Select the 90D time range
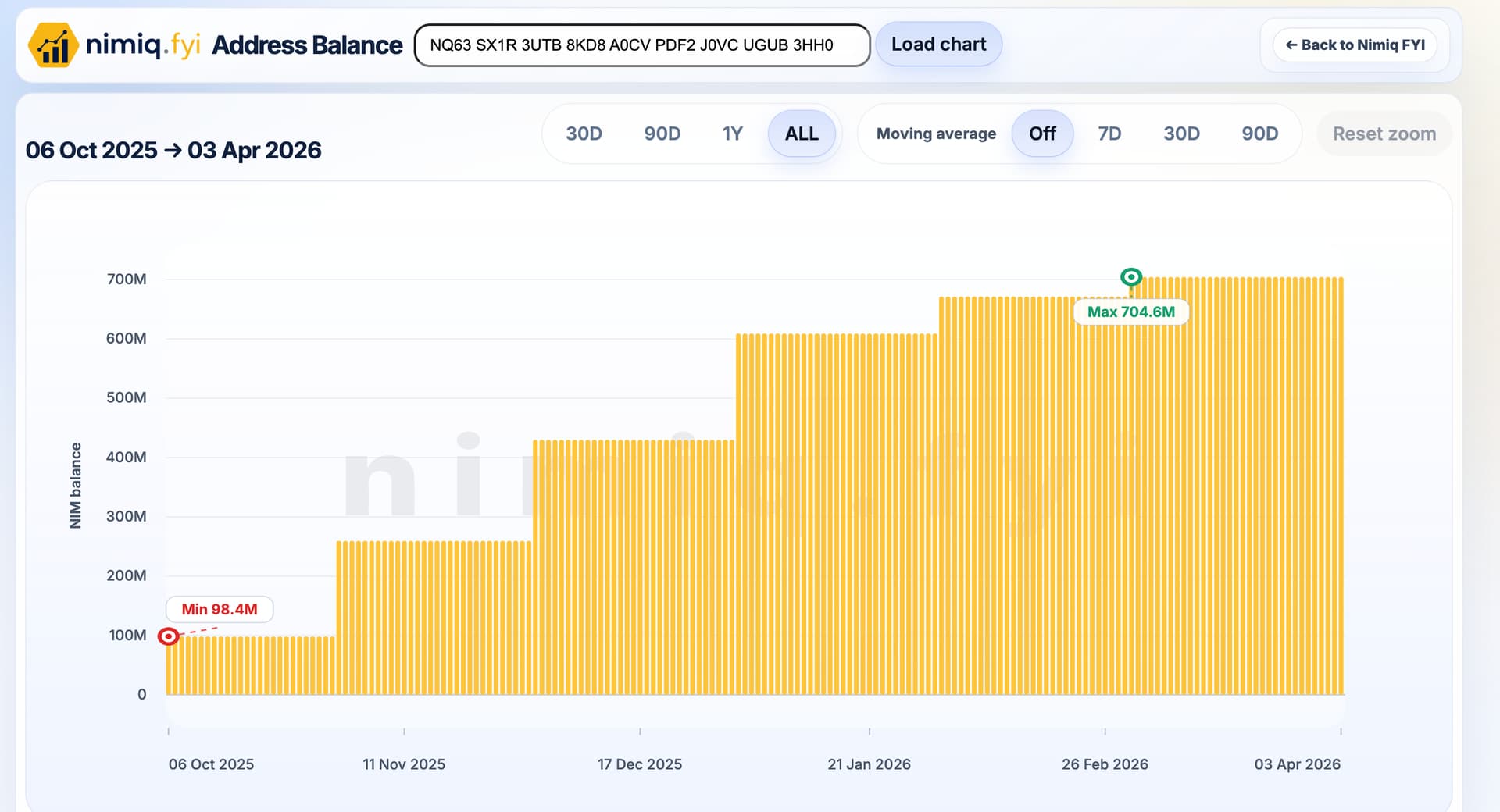 pos(662,134)
